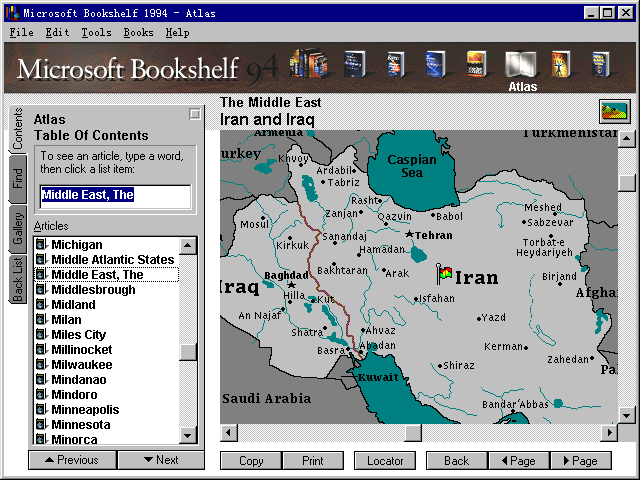The width and height of the screenshot is (640, 480).
Task: Click Baghdad on the map
Action: click(x=286, y=276)
